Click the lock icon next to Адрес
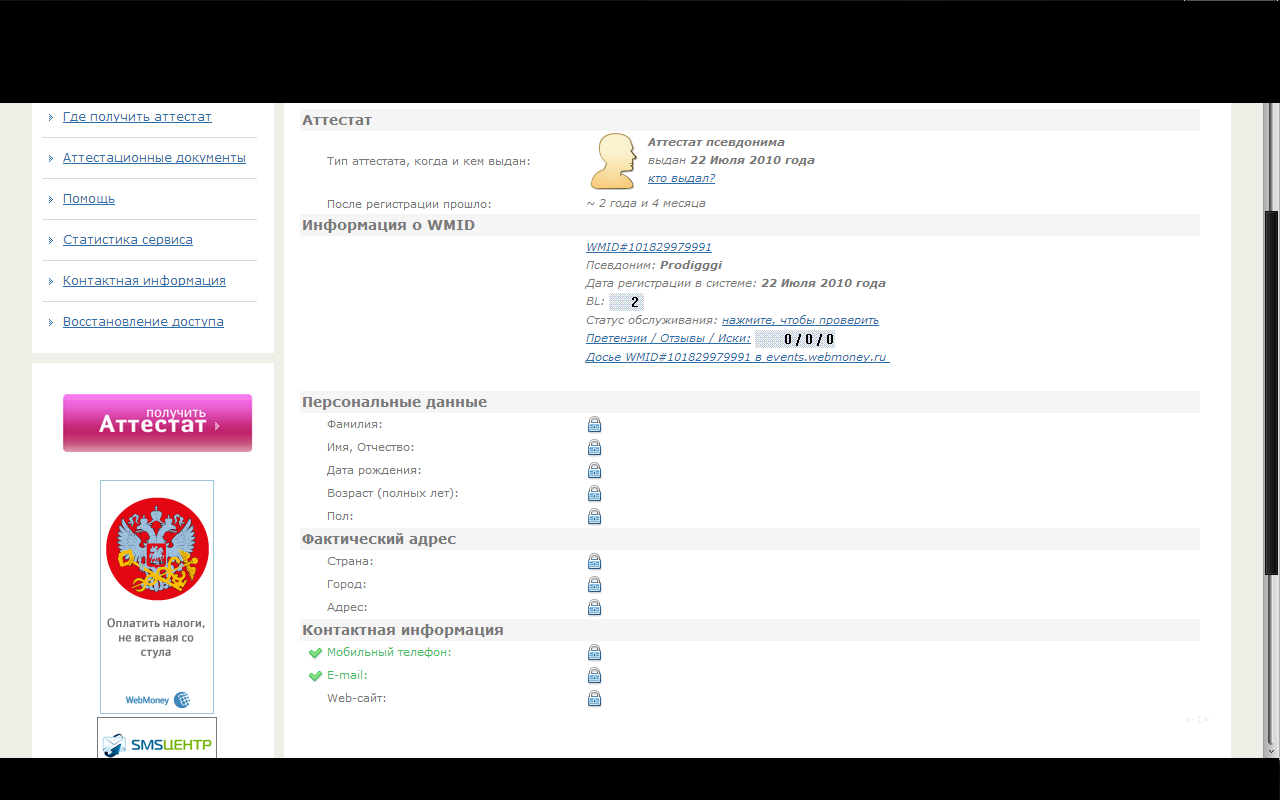 [594, 608]
